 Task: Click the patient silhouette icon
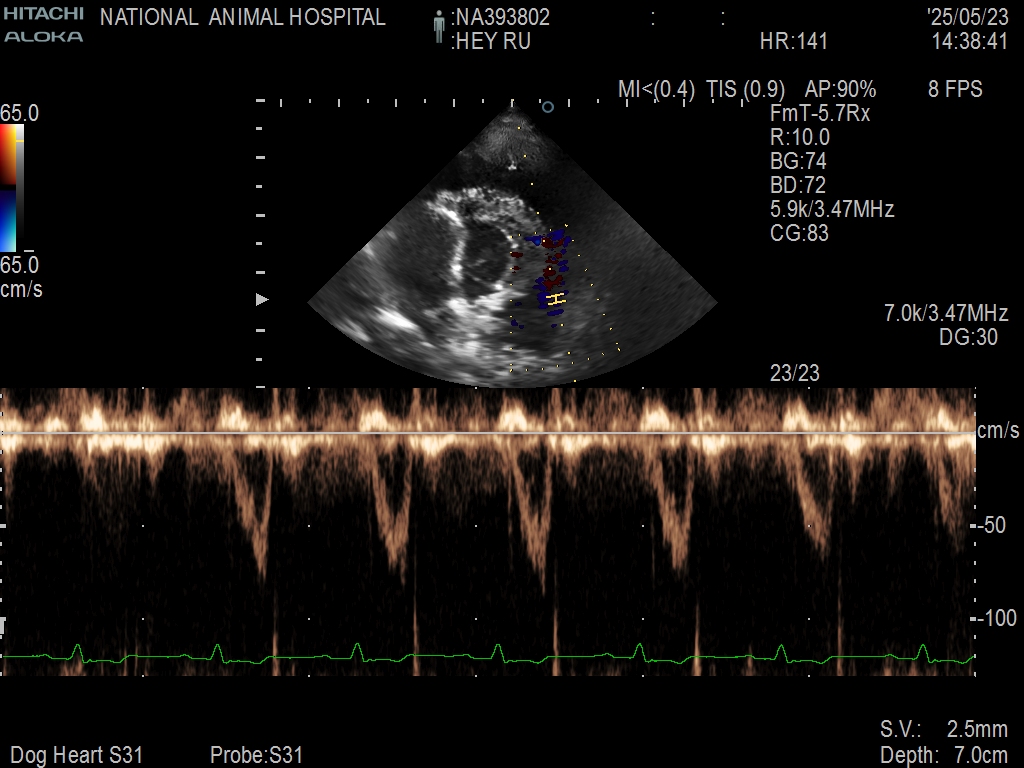tap(438, 28)
